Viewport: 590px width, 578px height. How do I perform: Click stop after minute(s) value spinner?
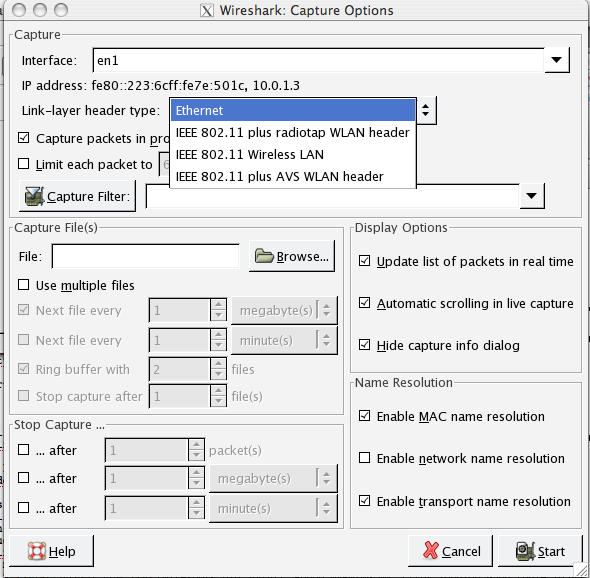click(x=155, y=508)
